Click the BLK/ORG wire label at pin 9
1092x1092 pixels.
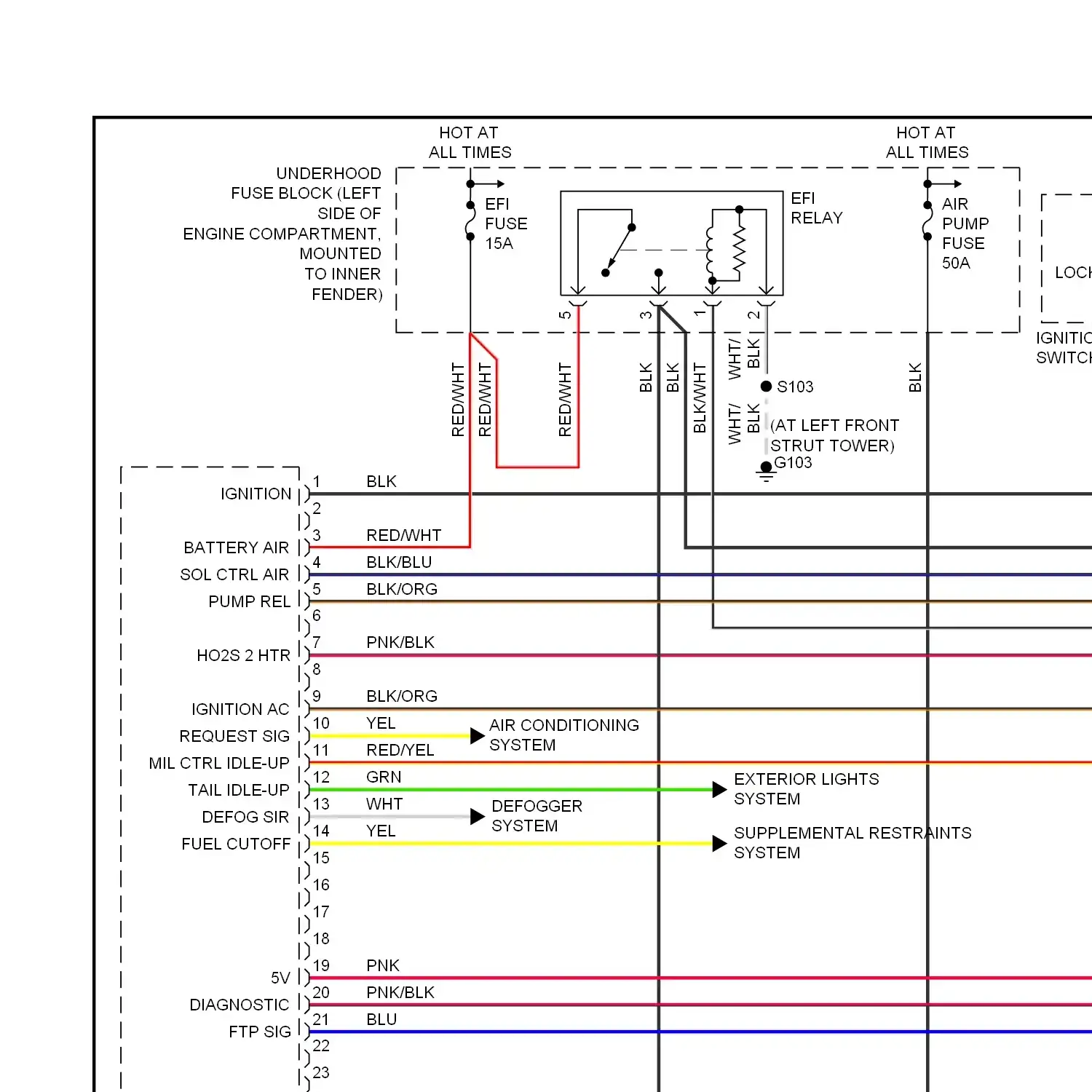tap(402, 697)
